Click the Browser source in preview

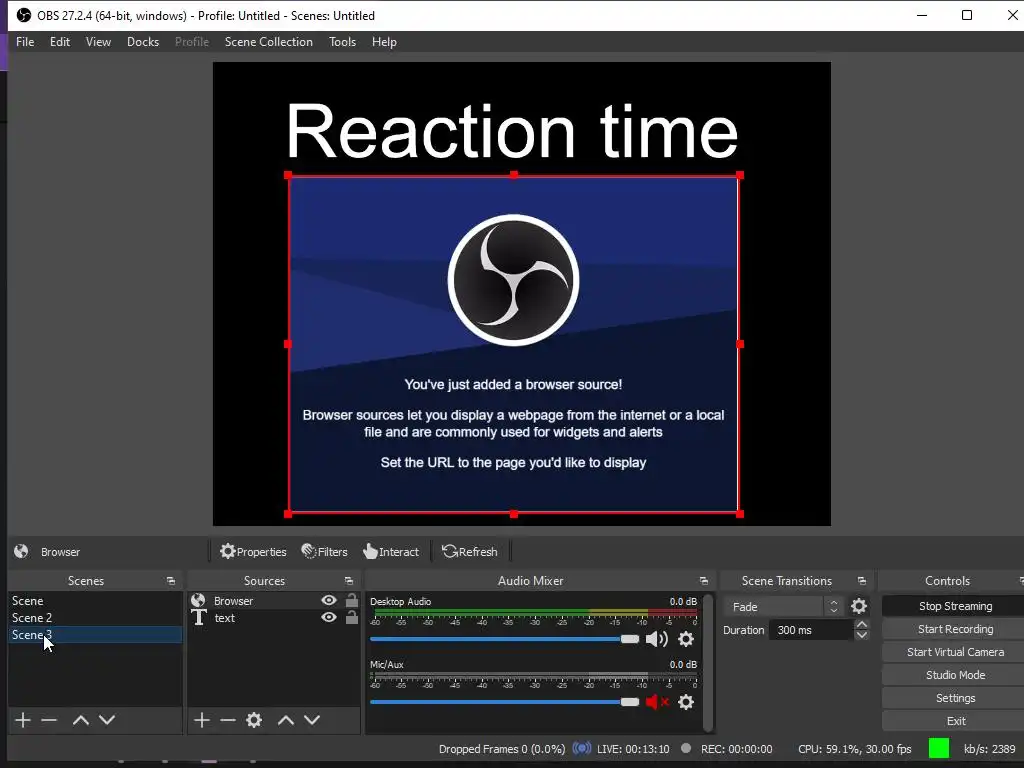coord(514,345)
